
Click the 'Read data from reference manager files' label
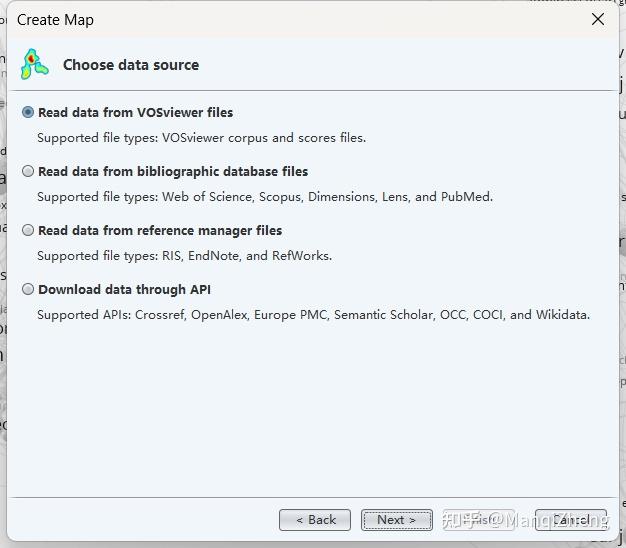coord(160,230)
